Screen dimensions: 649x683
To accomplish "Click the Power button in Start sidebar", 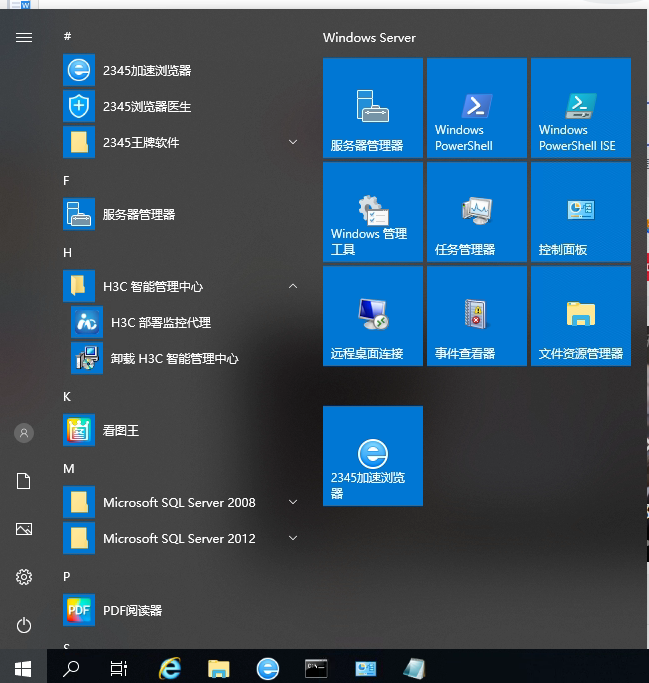I will (x=24, y=625).
